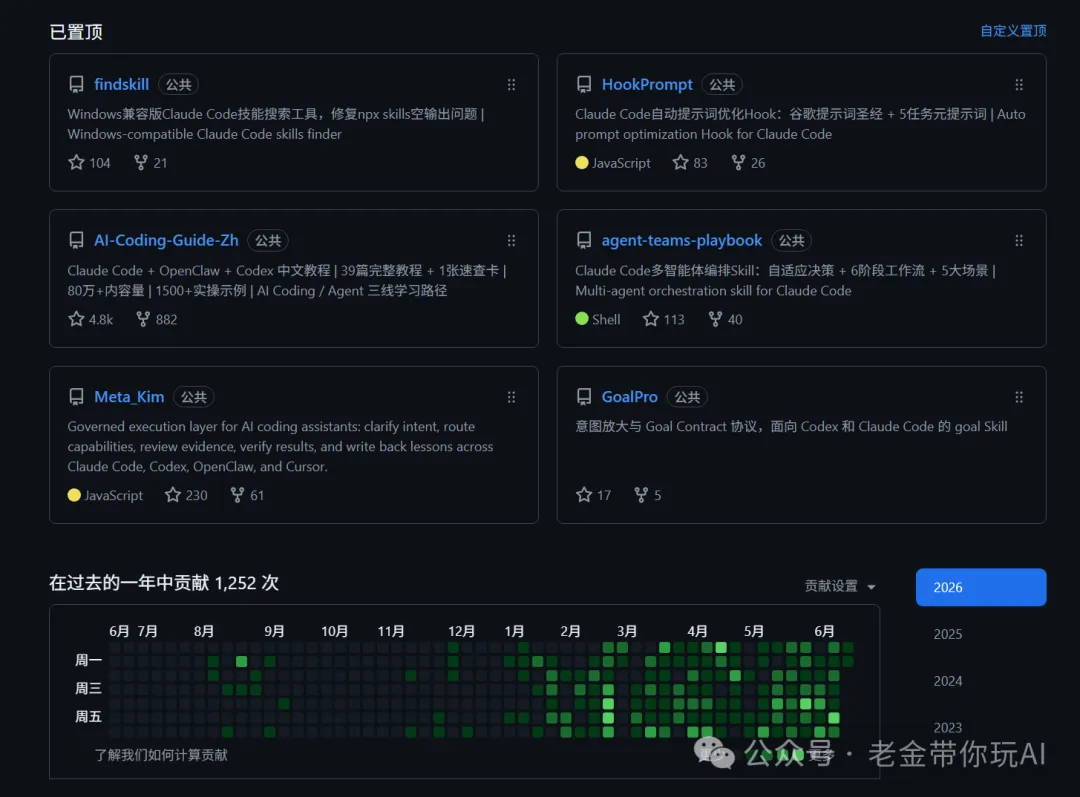Viewport: 1080px width, 797px height.
Task: Click the 10月 month label
Action: 334,631
